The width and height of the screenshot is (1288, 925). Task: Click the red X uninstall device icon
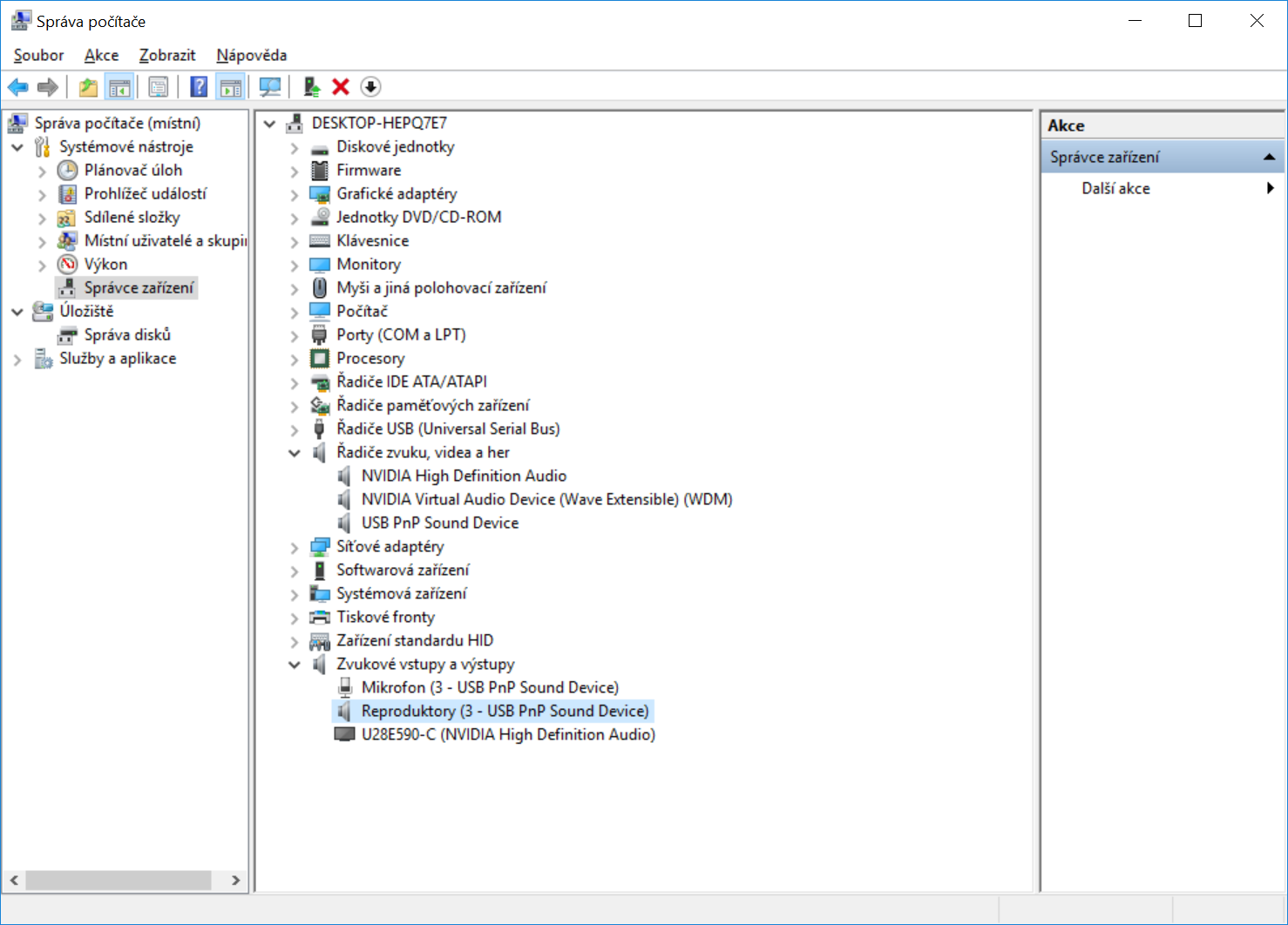tap(341, 87)
